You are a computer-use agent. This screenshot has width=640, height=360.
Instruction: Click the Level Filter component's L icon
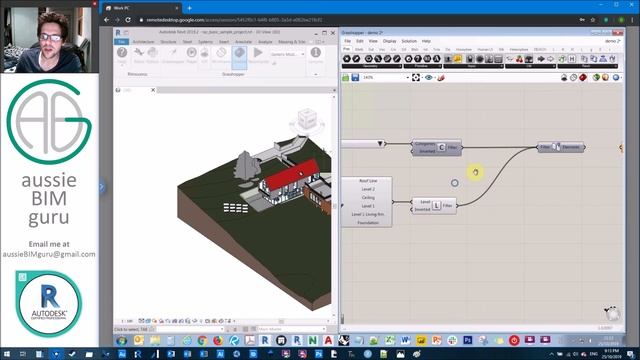pos(436,206)
